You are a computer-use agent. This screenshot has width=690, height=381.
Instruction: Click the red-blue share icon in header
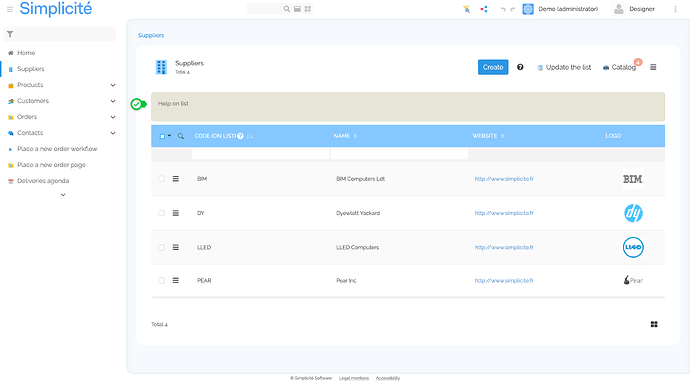(x=484, y=9)
